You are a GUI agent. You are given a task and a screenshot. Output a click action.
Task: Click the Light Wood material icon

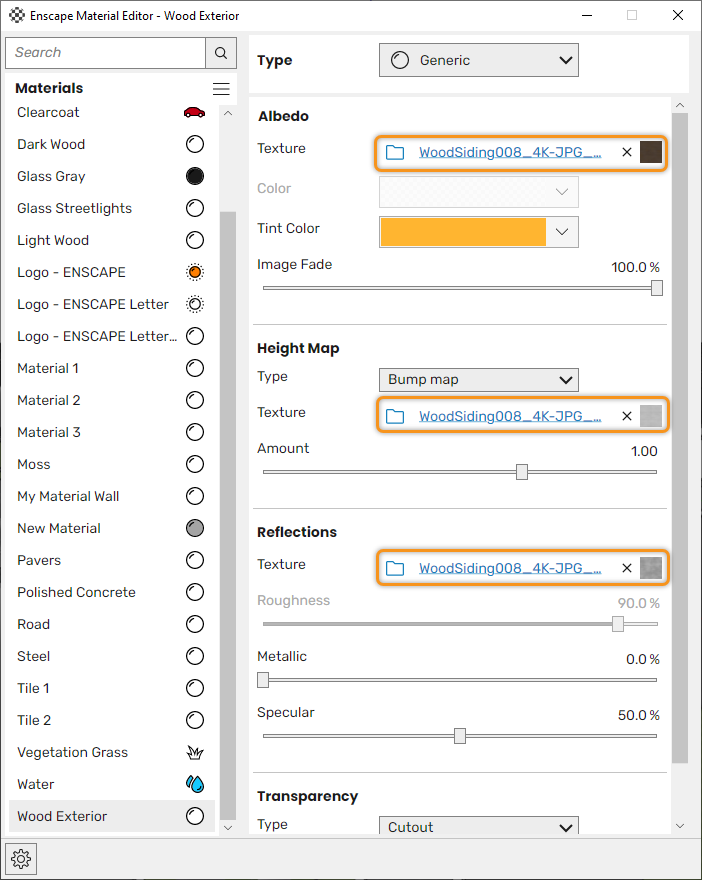[x=195, y=240]
